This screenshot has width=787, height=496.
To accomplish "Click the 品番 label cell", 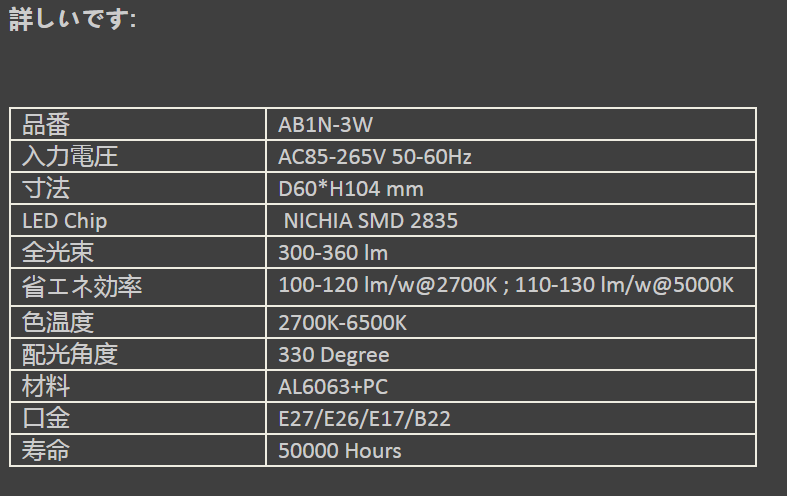I will click(x=46, y=125).
